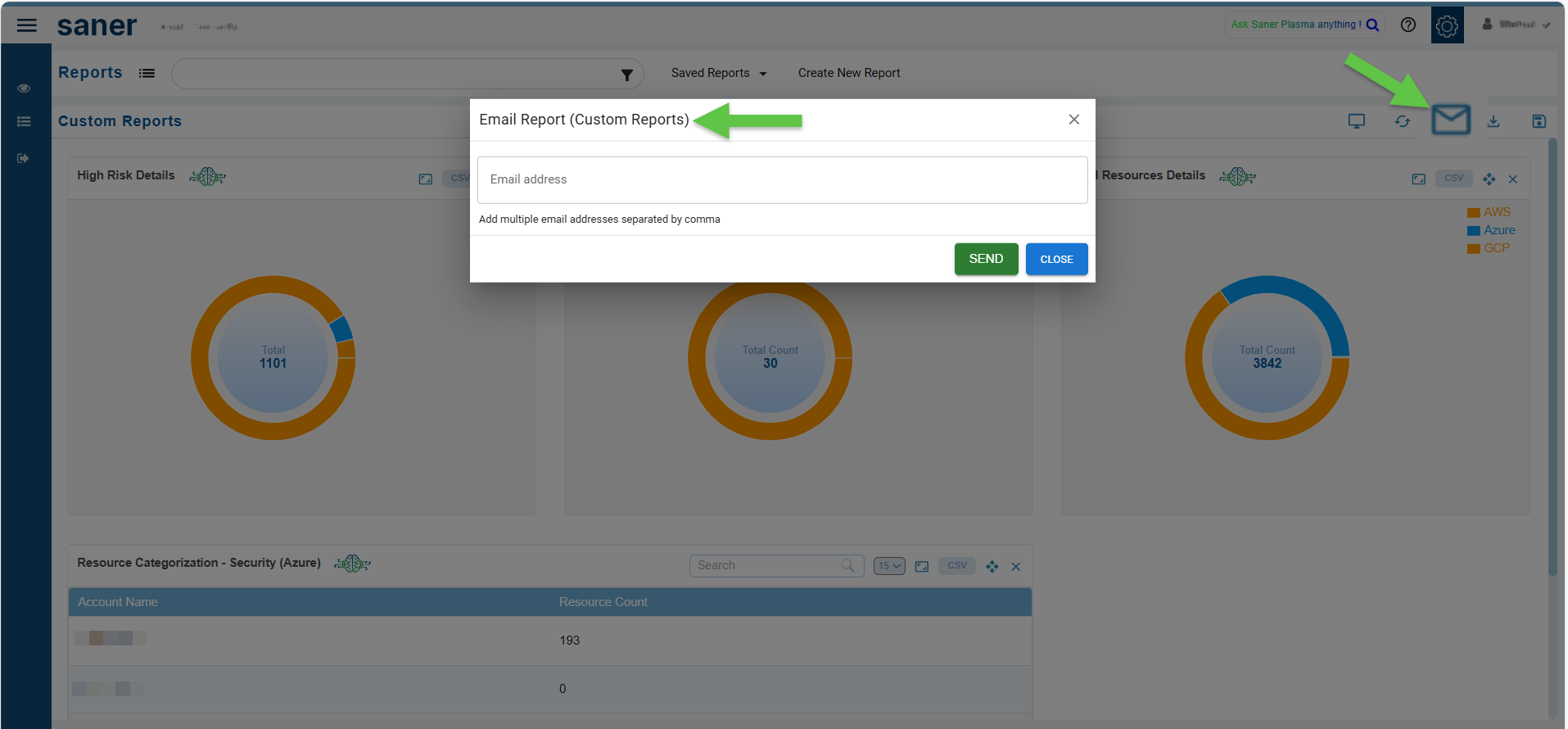Viewport: 1568px width, 729px height.
Task: Open the user account dropdown
Action: [1516, 25]
